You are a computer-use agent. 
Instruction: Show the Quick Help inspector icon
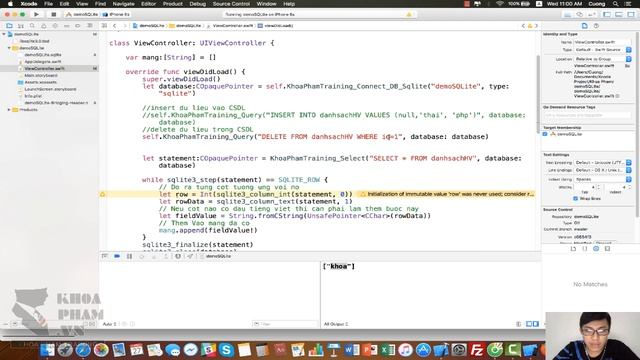click(596, 26)
